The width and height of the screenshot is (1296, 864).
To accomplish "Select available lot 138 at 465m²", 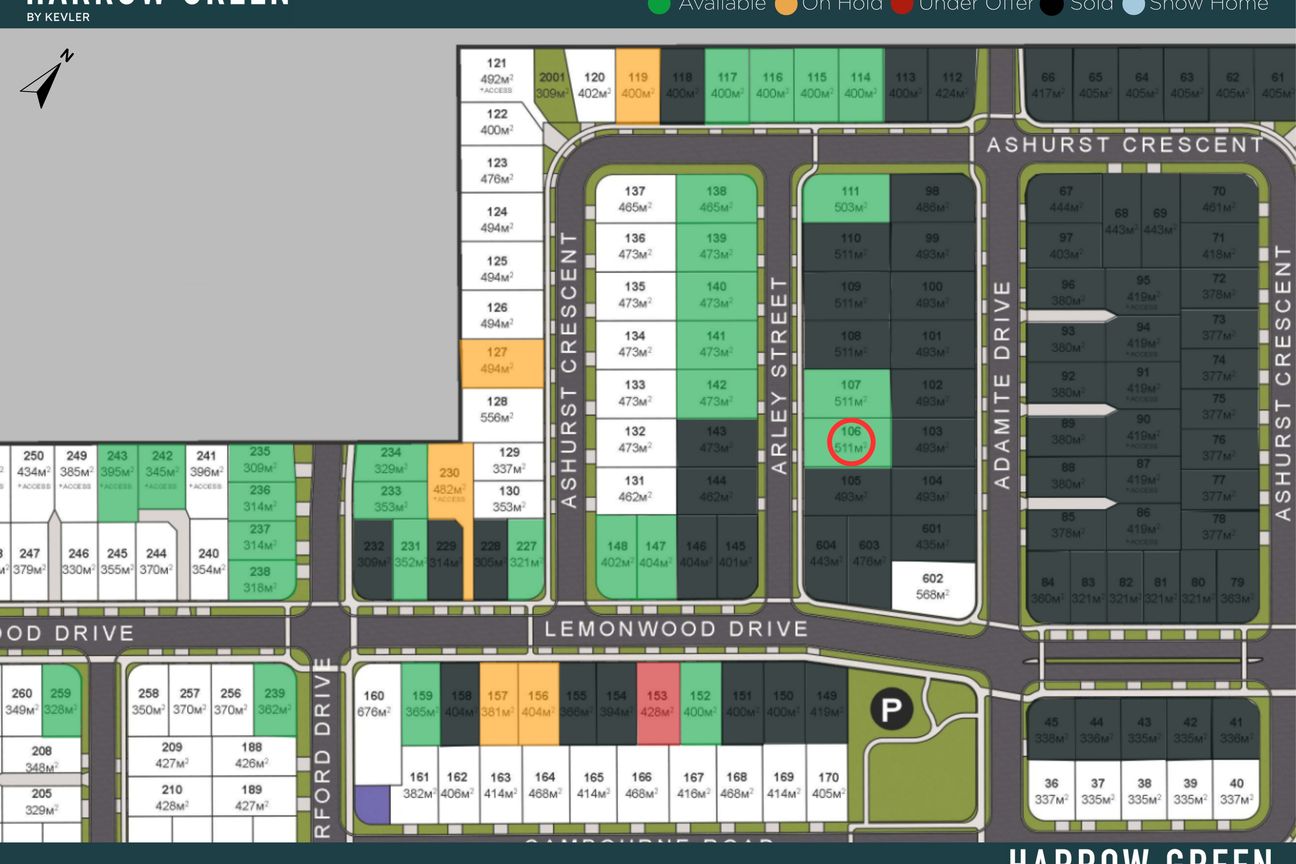I will click(716, 199).
